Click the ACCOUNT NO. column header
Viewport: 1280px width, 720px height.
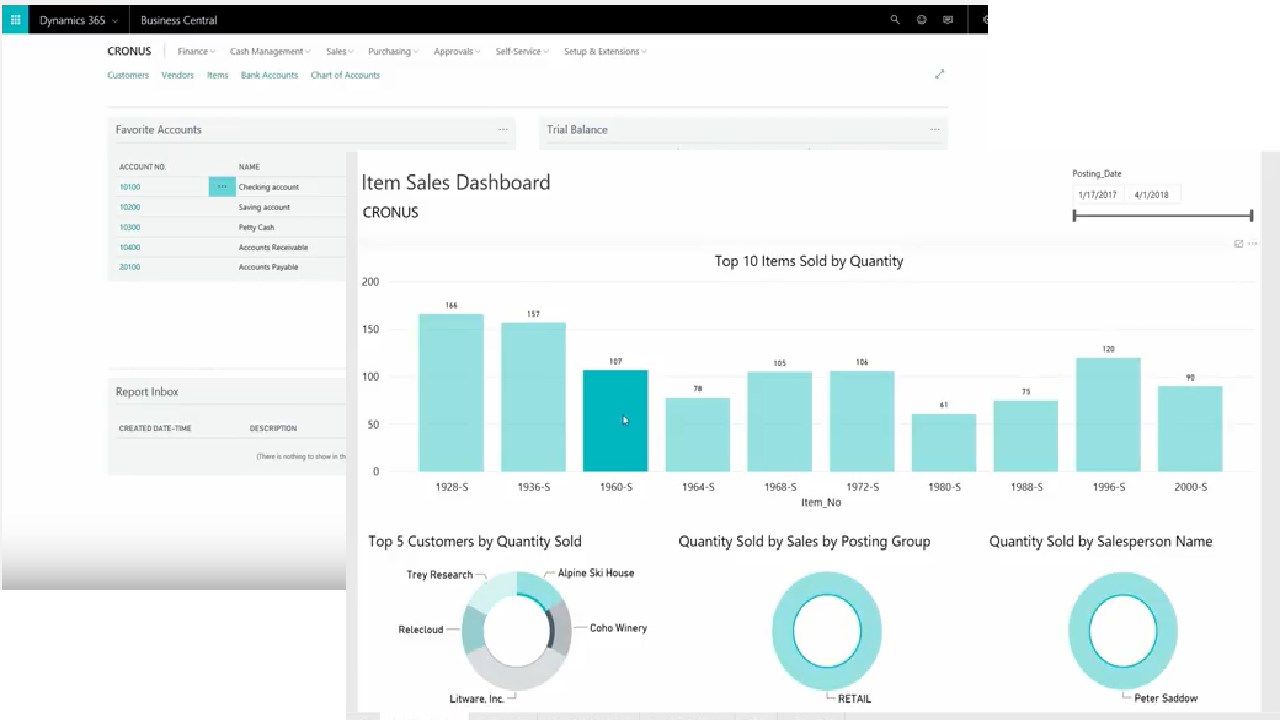pos(142,167)
